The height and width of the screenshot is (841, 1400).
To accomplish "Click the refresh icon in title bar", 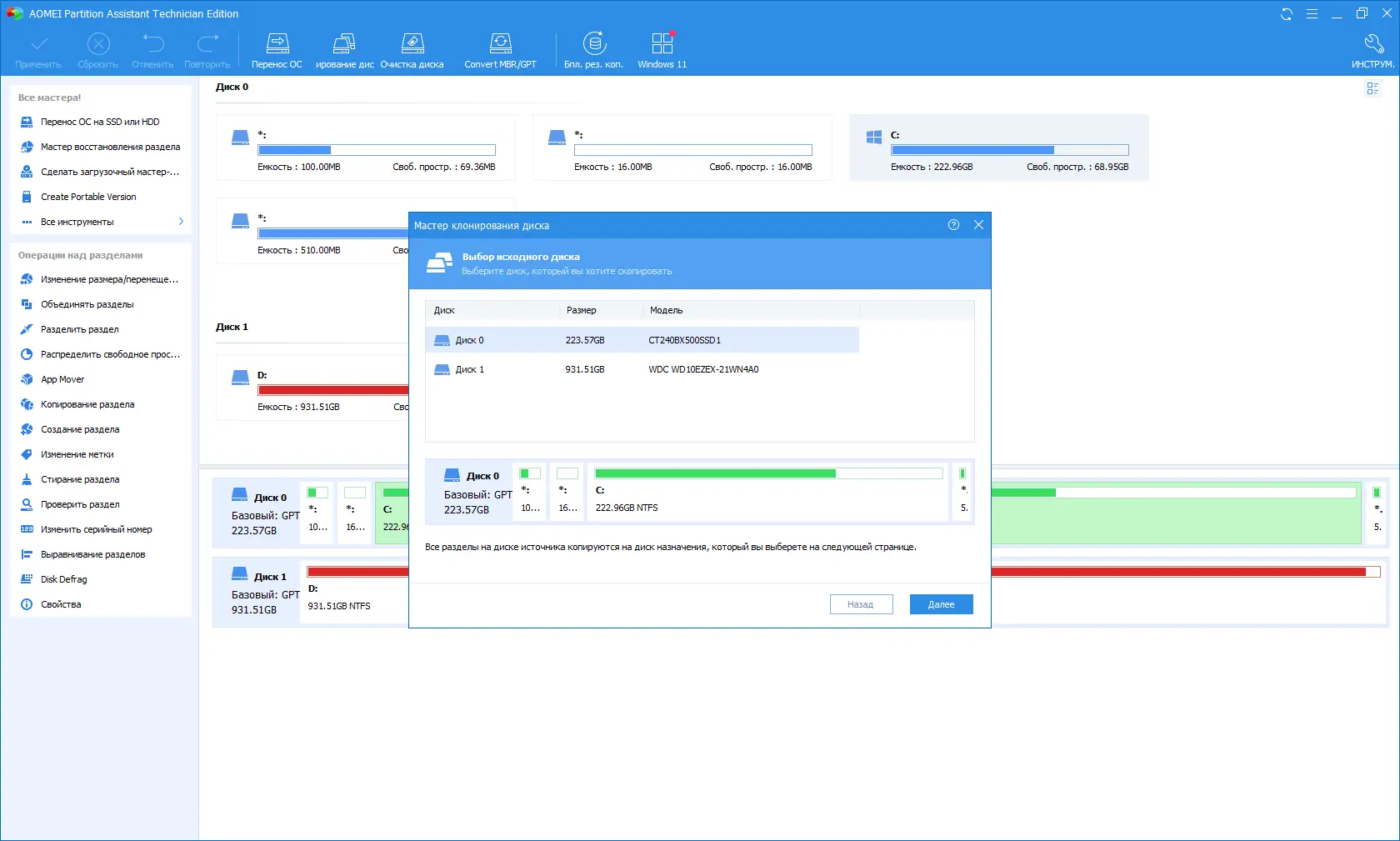I will click(1287, 13).
